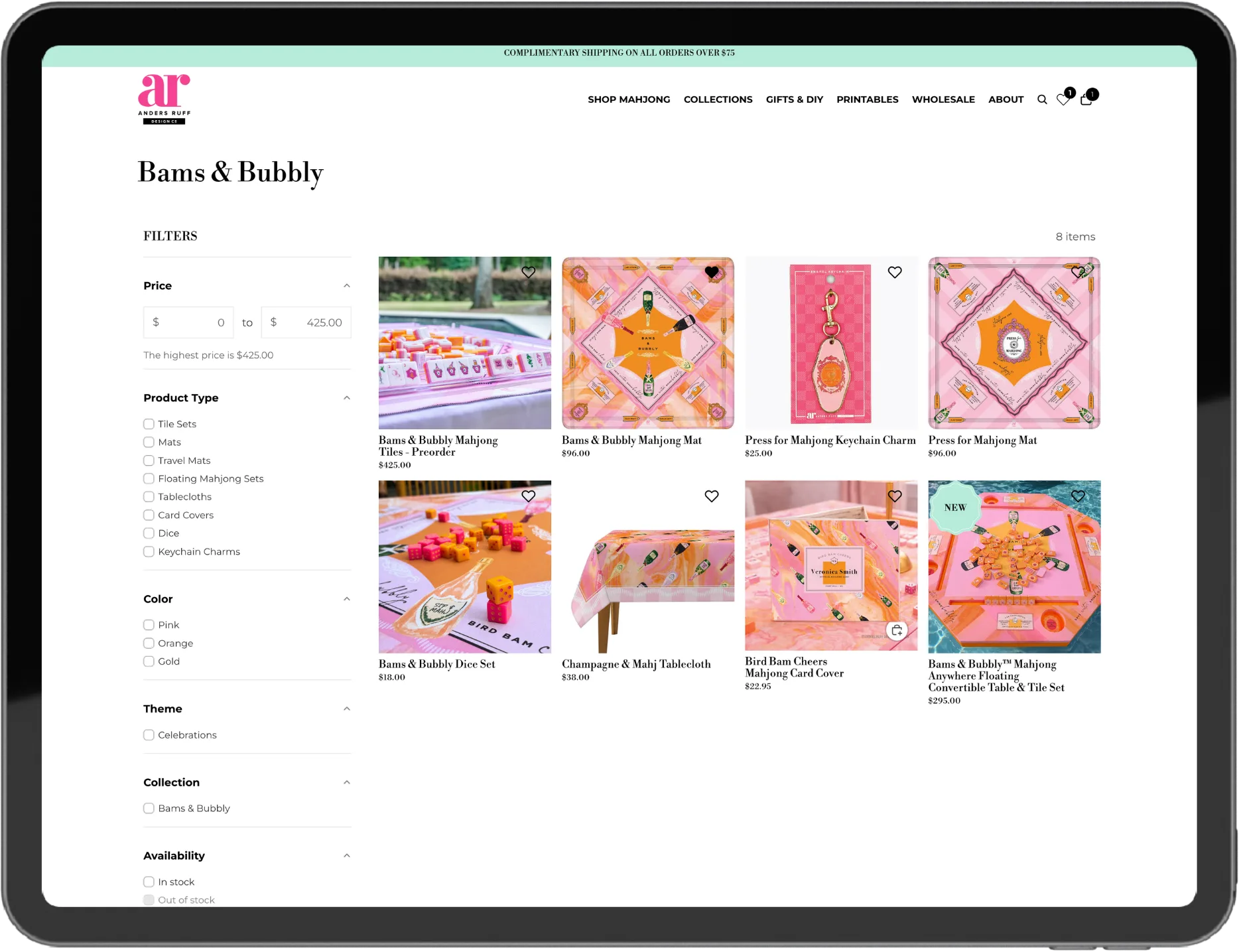Image resolution: width=1239 pixels, height=952 pixels.
Task: Select the Dice product type
Action: tap(149, 533)
